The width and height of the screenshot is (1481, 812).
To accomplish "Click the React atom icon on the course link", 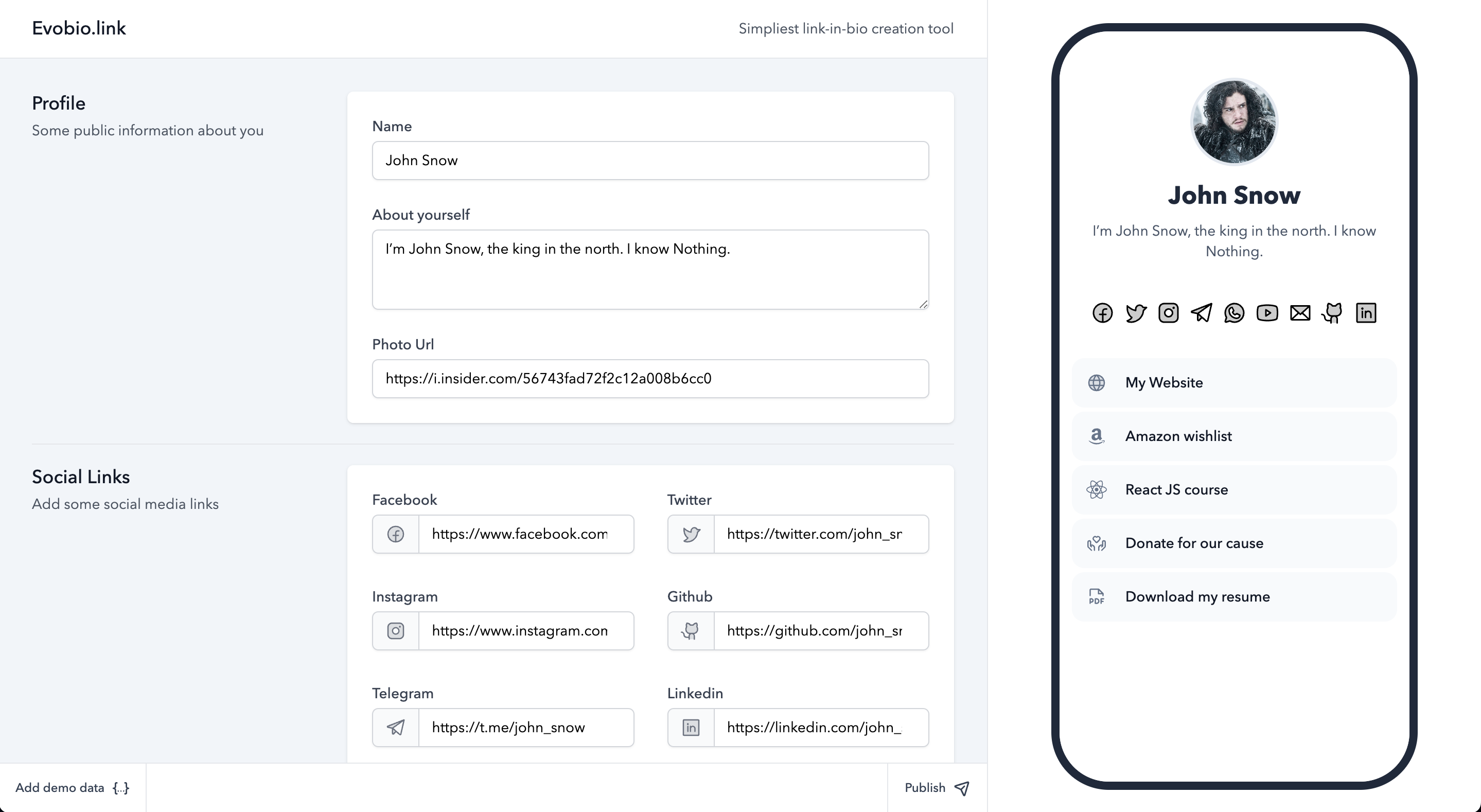I will pos(1097,489).
